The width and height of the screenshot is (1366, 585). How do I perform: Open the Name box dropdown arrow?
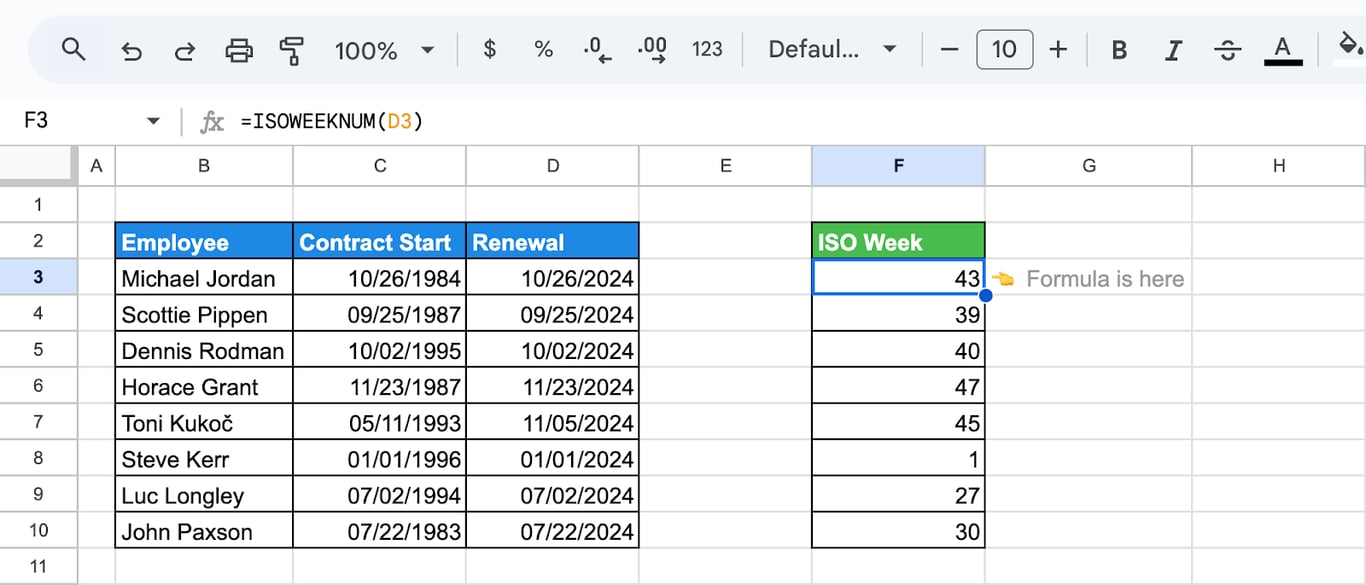tap(153, 121)
